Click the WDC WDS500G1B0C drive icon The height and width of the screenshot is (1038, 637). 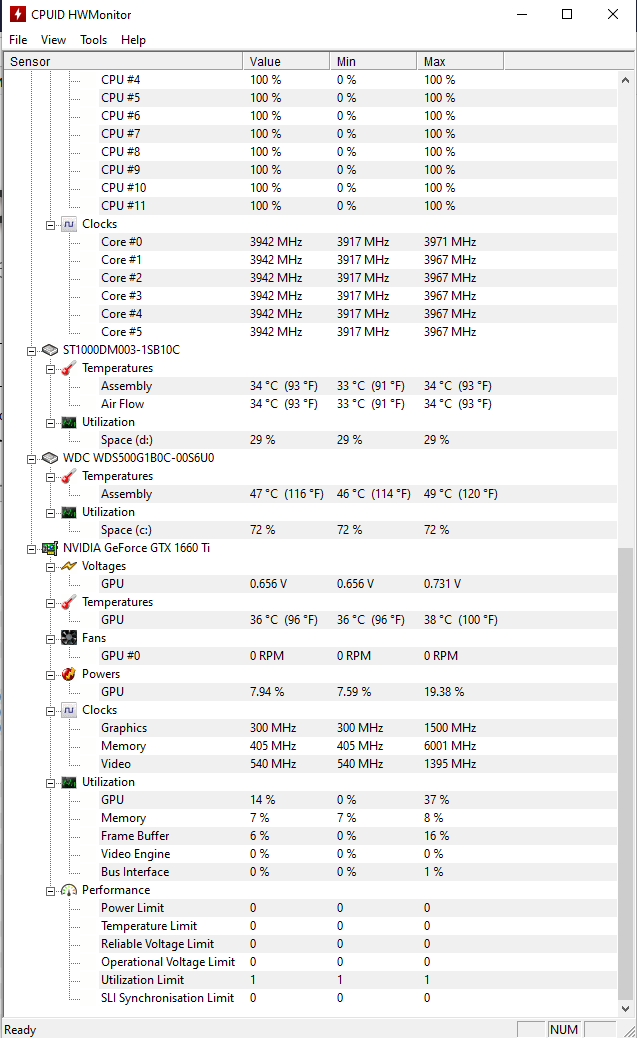tap(49, 458)
